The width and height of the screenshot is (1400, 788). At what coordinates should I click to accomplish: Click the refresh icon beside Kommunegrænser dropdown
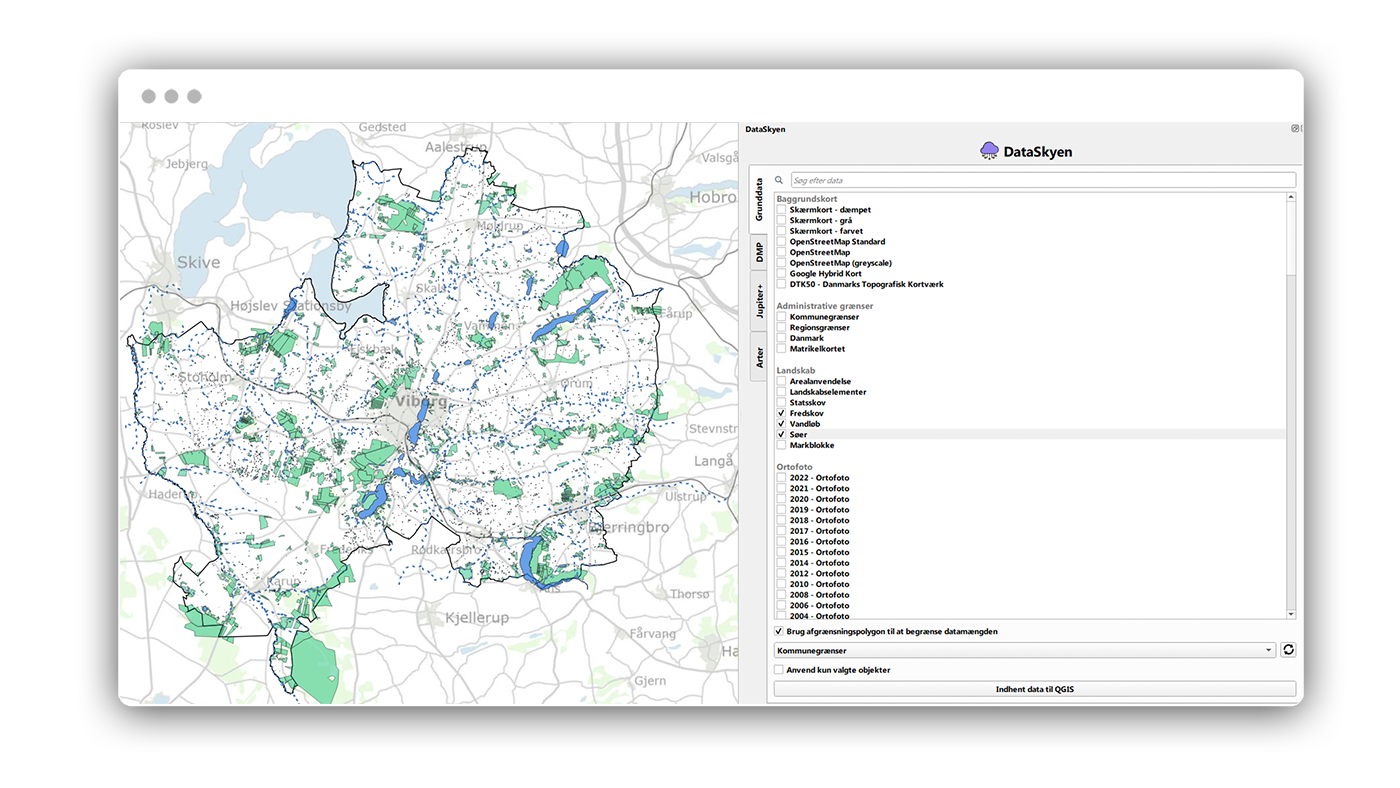(1288, 650)
